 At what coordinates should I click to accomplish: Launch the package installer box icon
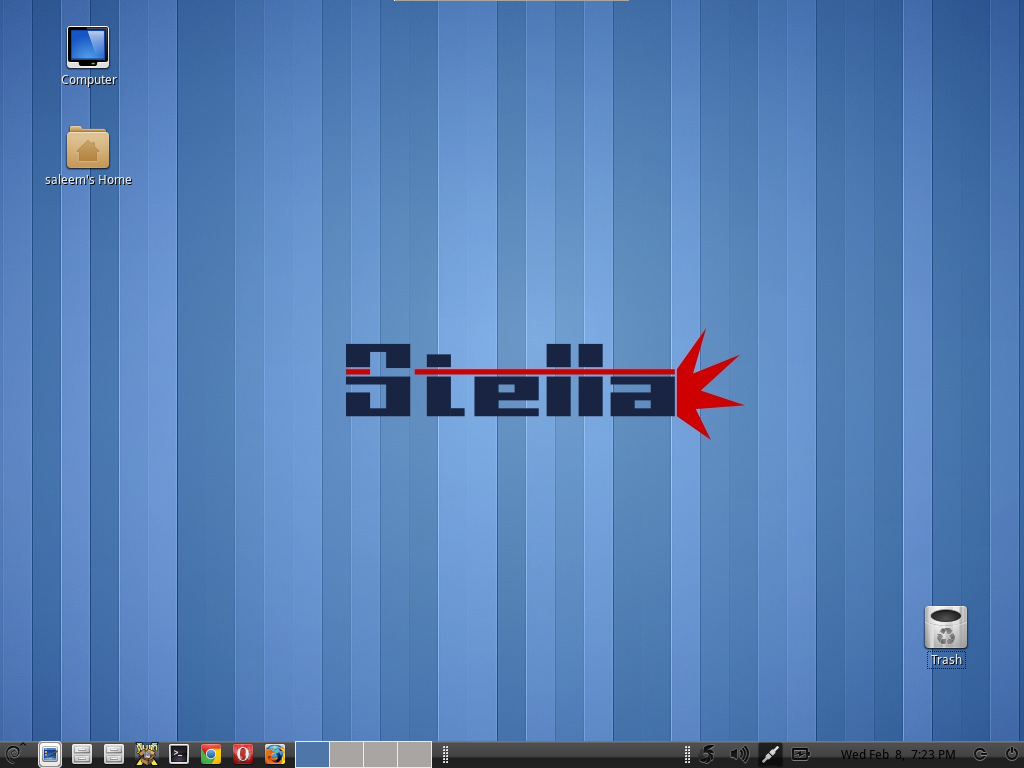click(x=146, y=754)
